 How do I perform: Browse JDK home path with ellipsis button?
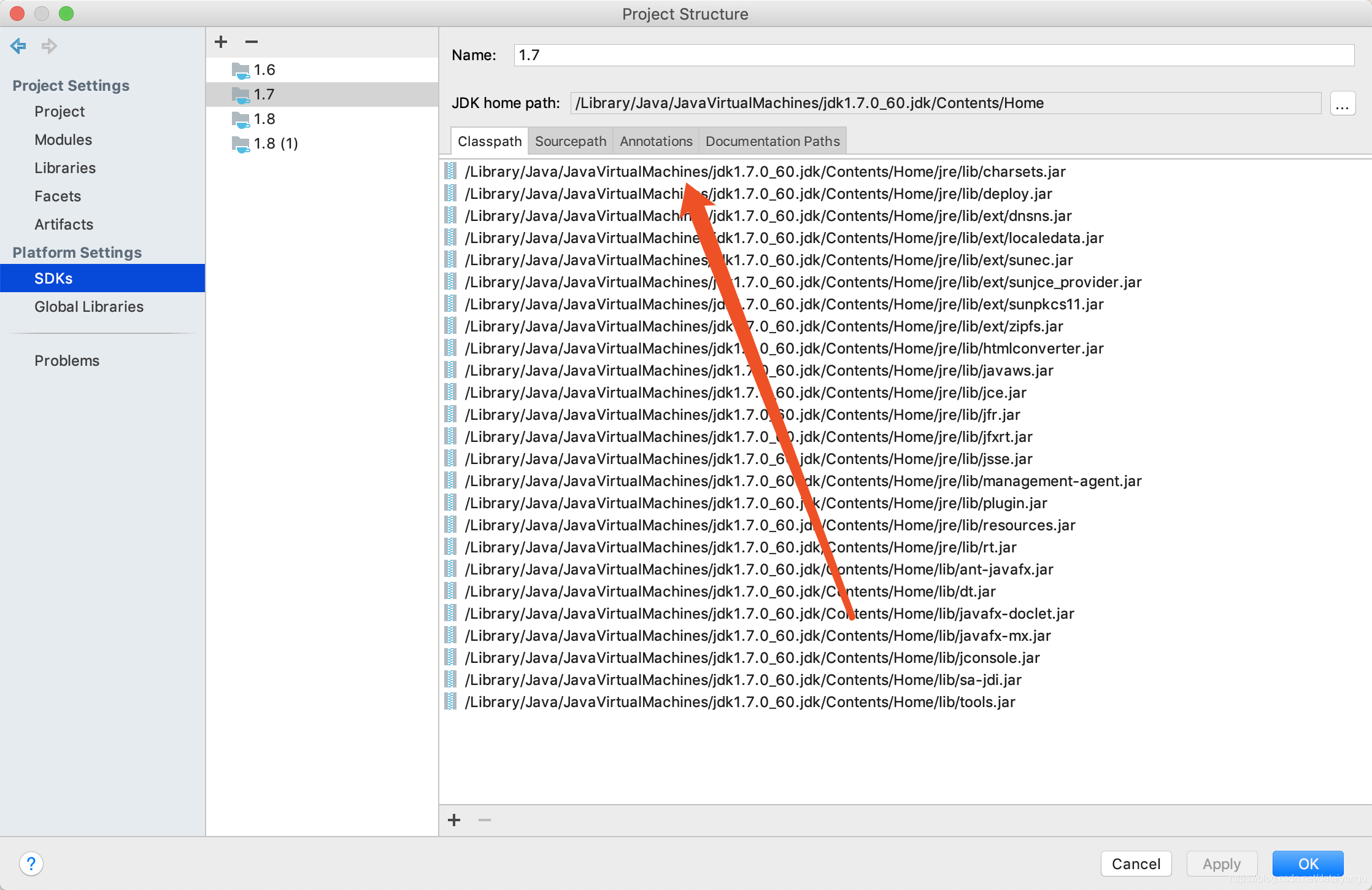click(1342, 103)
